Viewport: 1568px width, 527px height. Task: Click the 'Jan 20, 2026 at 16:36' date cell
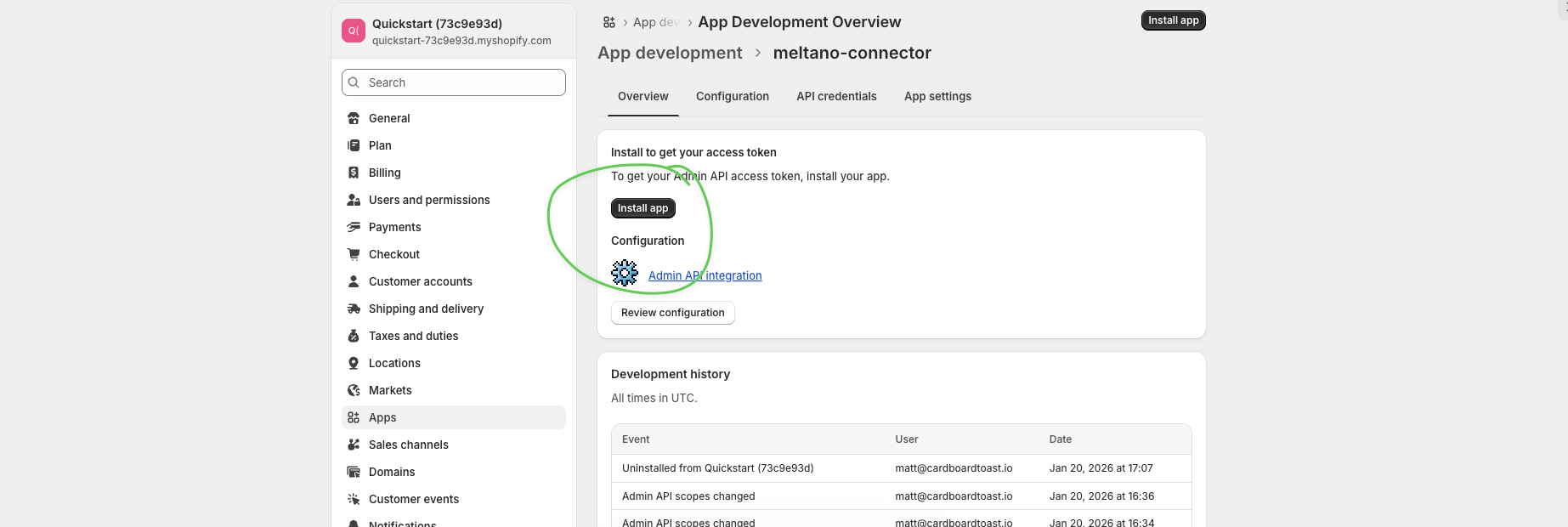coord(1102,496)
